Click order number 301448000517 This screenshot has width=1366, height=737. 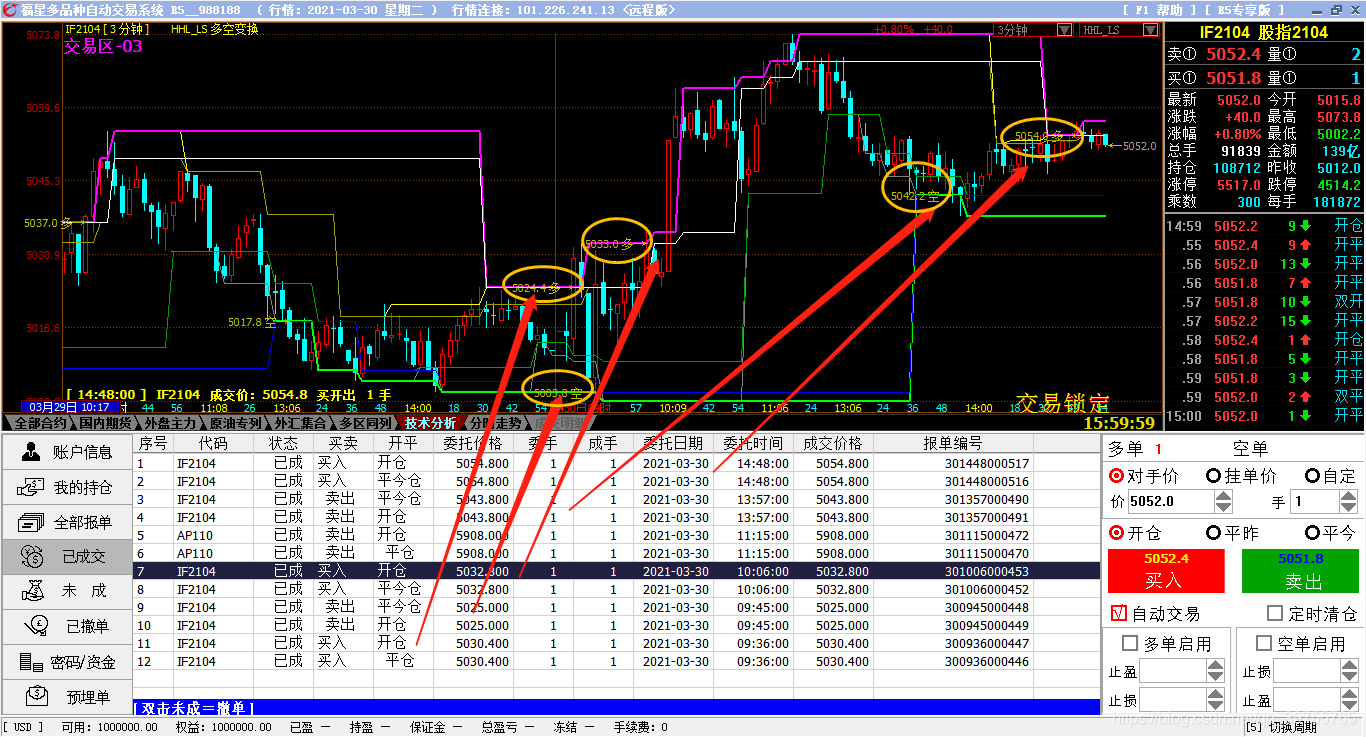pyautogui.click(x=987, y=463)
